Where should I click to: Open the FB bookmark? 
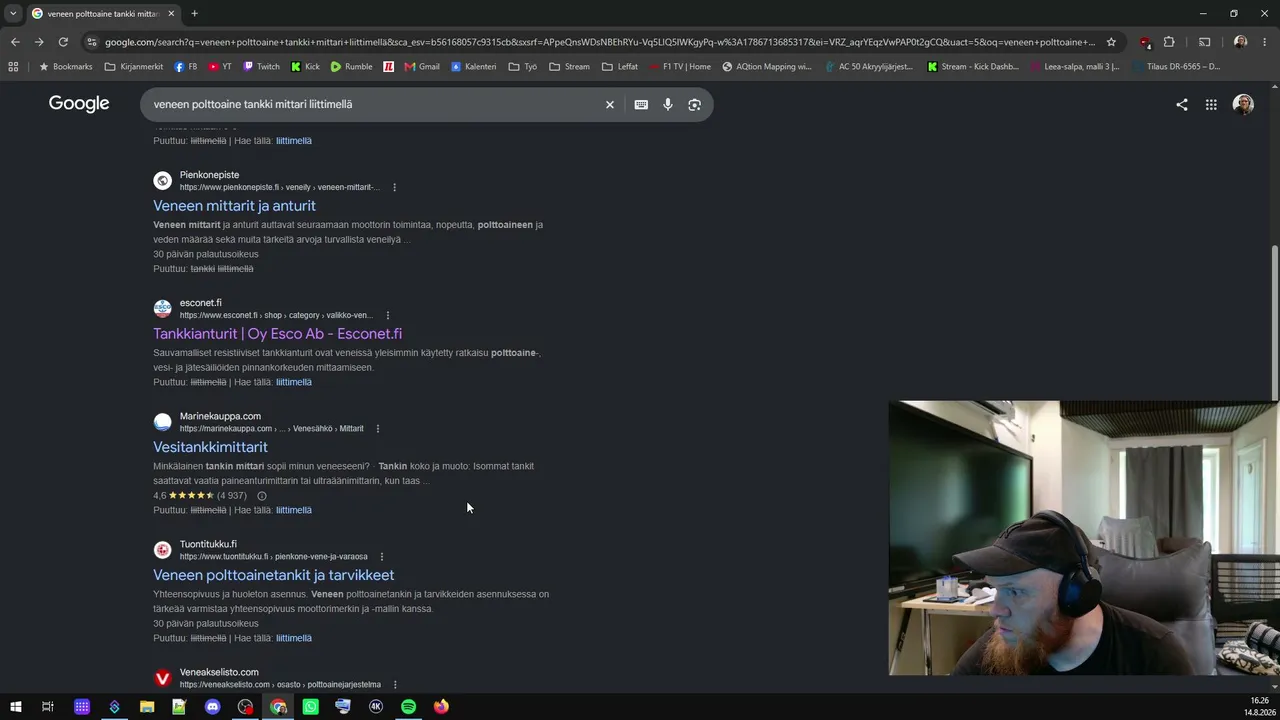pos(185,67)
